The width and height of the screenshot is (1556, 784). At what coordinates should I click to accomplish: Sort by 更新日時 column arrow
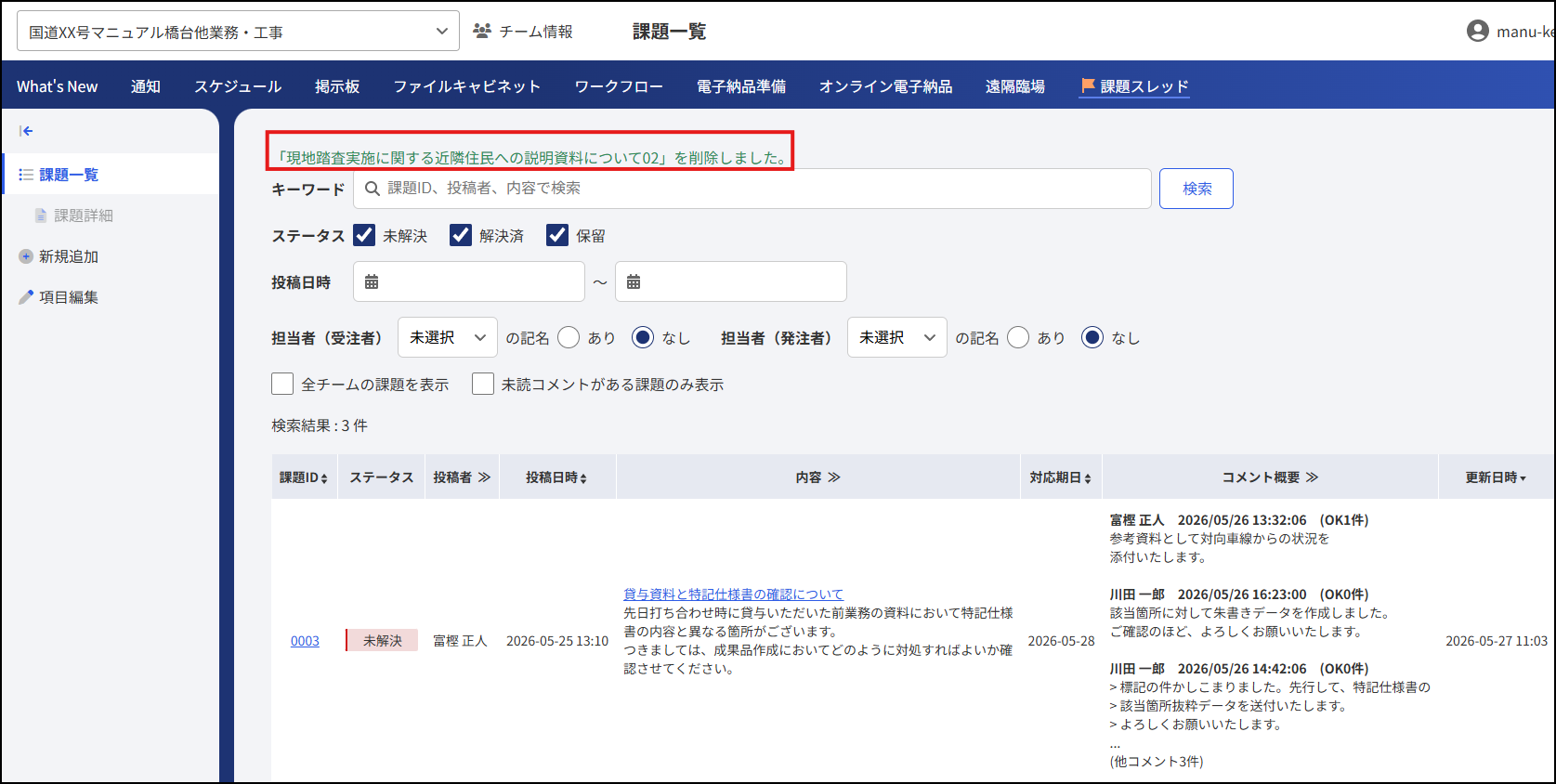1523,477
